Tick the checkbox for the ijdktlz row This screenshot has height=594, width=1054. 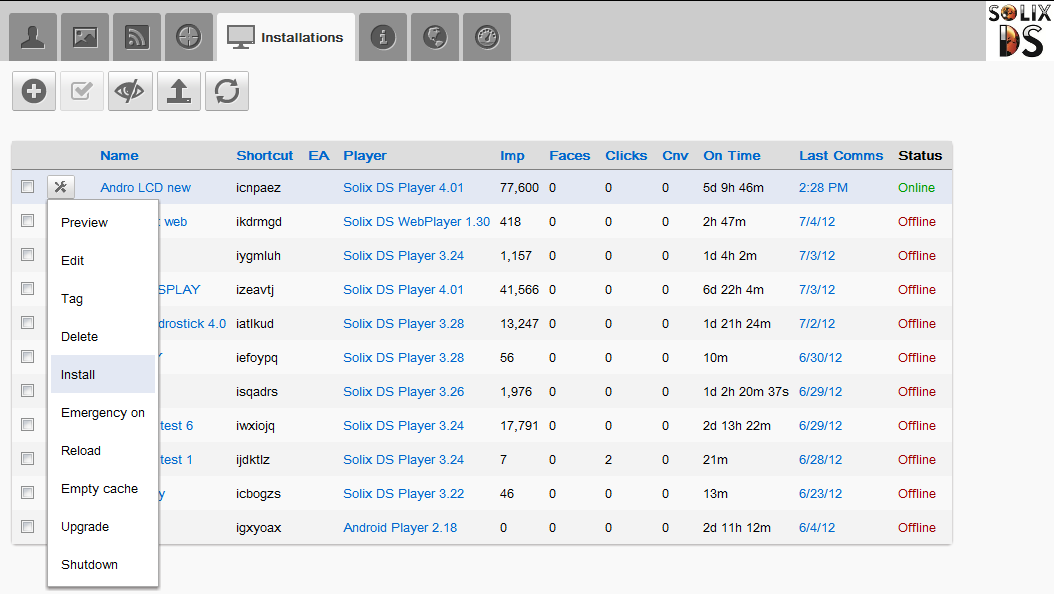(28, 458)
